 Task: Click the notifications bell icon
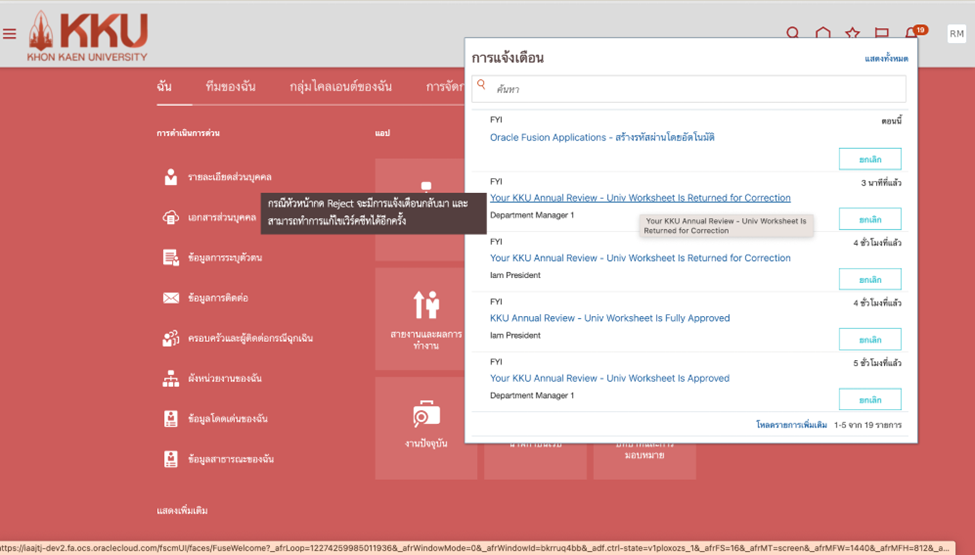pos(912,35)
